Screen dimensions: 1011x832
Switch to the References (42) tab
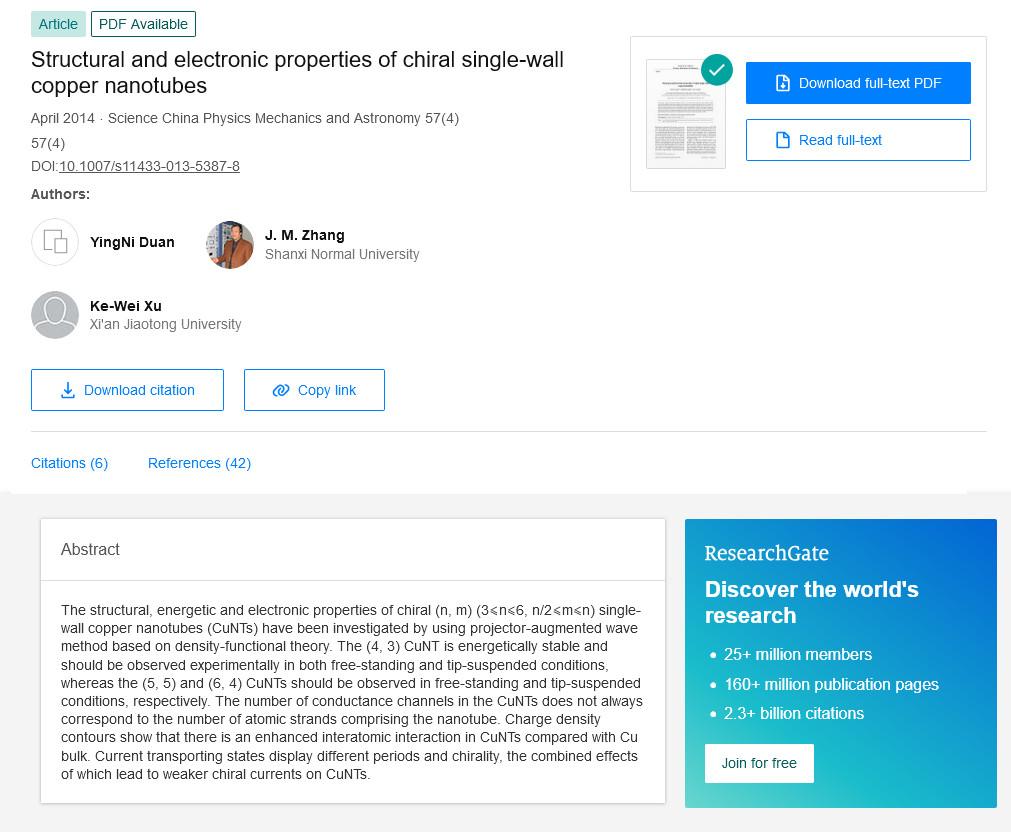click(199, 463)
